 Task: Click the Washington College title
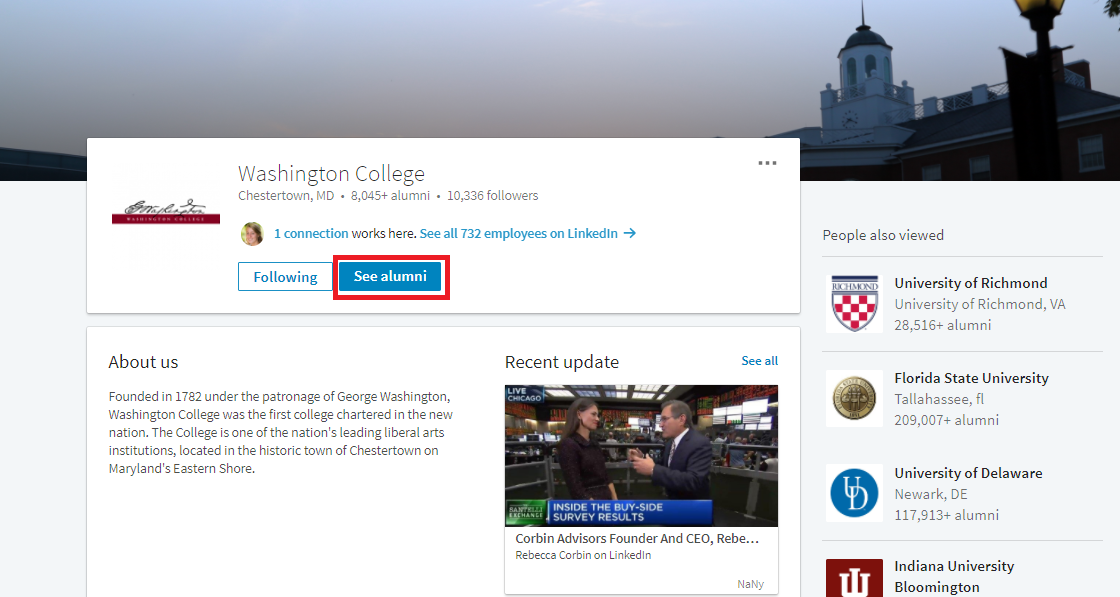[x=331, y=174]
